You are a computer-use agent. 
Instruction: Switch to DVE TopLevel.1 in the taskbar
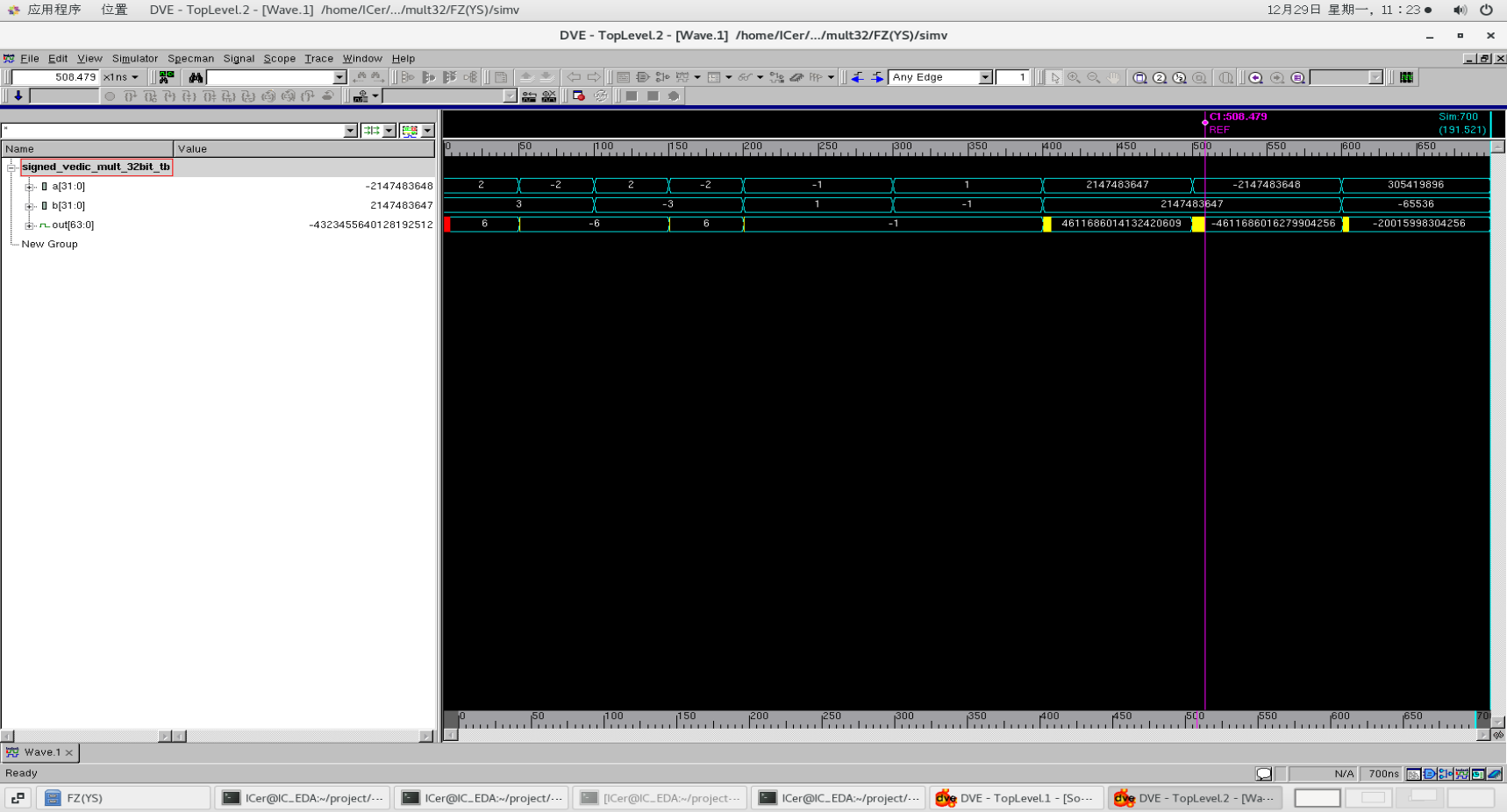[1016, 797]
